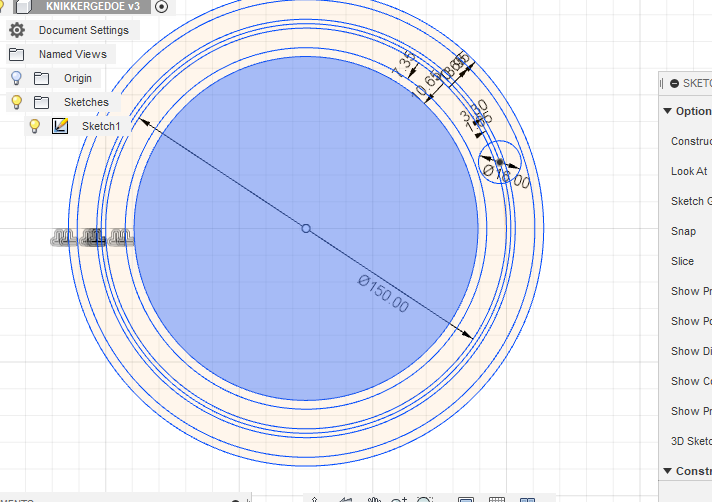The height and width of the screenshot is (502, 712).
Task: Click the Ø16.00 diameter dimension
Action: click(x=506, y=177)
